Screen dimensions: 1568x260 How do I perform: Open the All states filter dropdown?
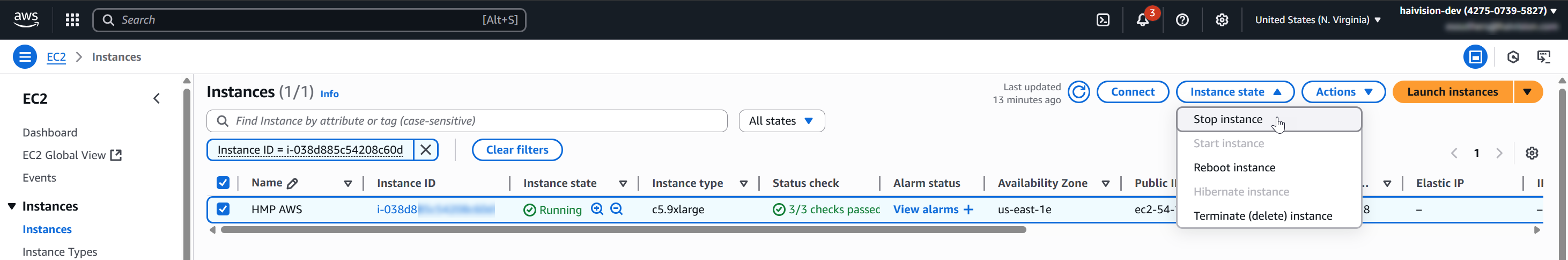coord(781,121)
